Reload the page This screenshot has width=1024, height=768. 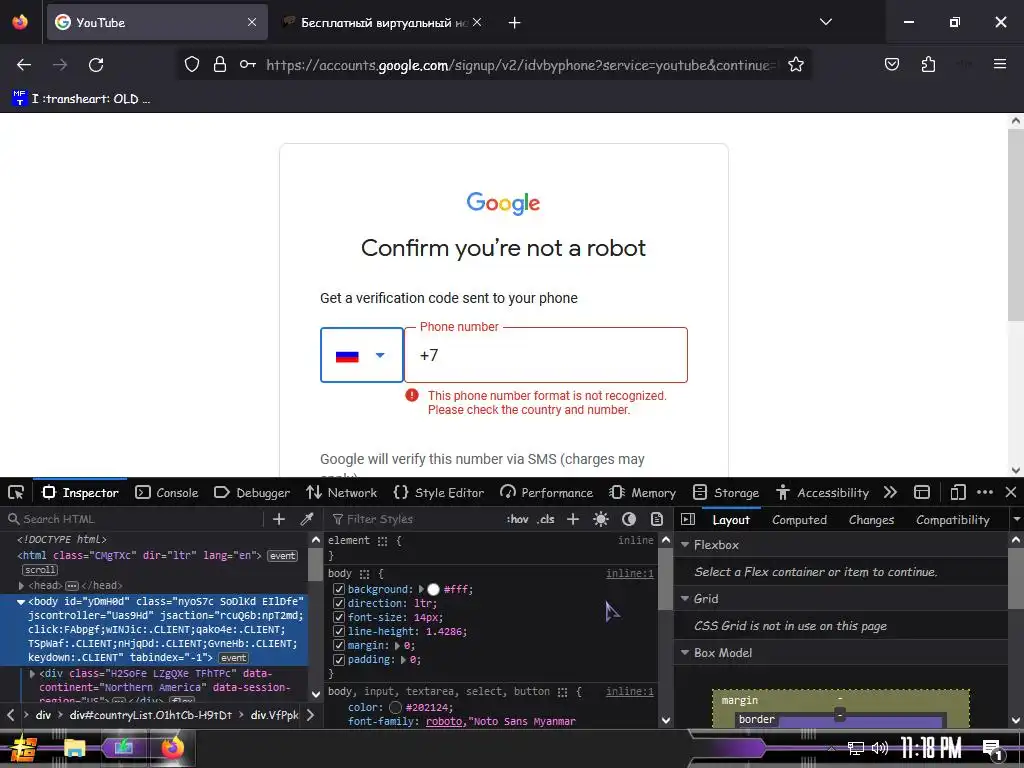pyautogui.click(x=96, y=65)
